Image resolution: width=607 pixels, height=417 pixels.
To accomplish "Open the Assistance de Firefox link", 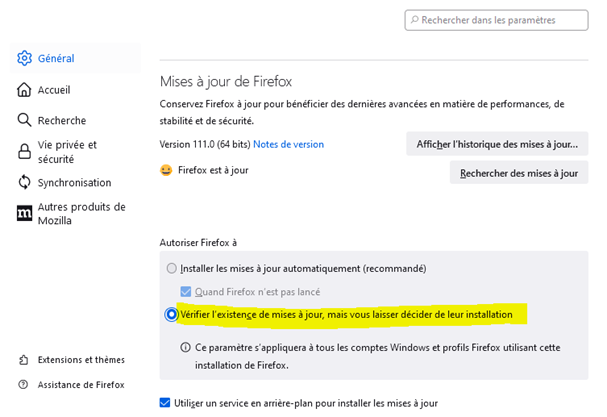I will (81, 385).
